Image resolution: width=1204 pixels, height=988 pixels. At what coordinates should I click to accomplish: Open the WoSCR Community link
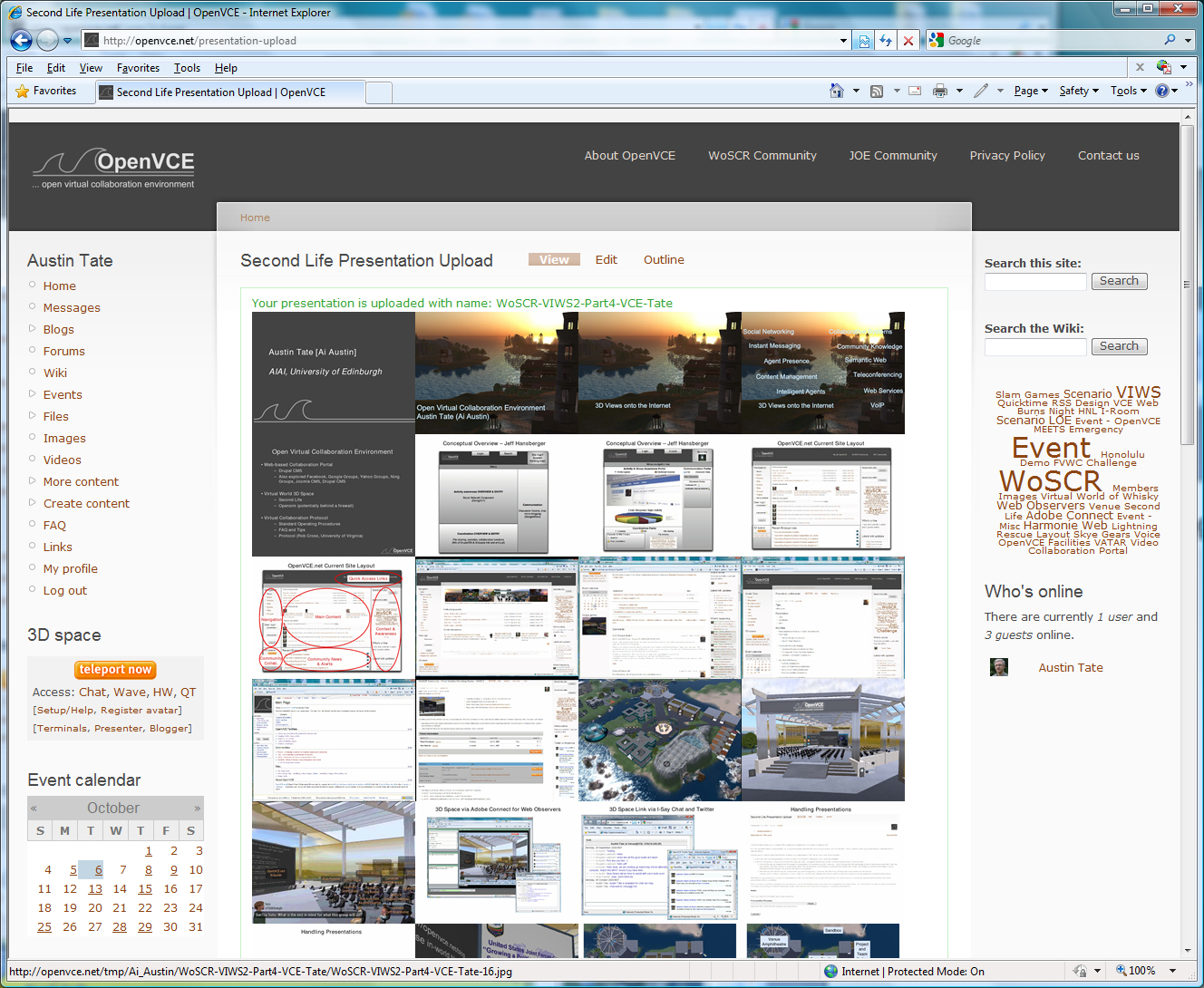pyautogui.click(x=762, y=156)
